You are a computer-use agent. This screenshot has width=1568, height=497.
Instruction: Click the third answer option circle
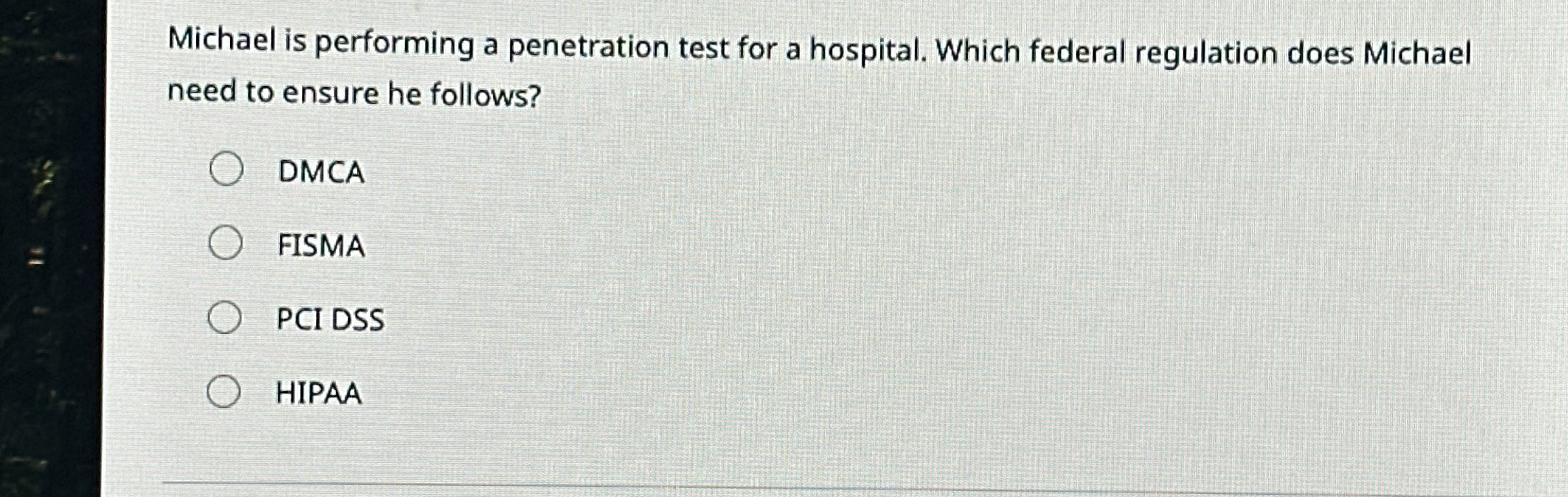224,316
